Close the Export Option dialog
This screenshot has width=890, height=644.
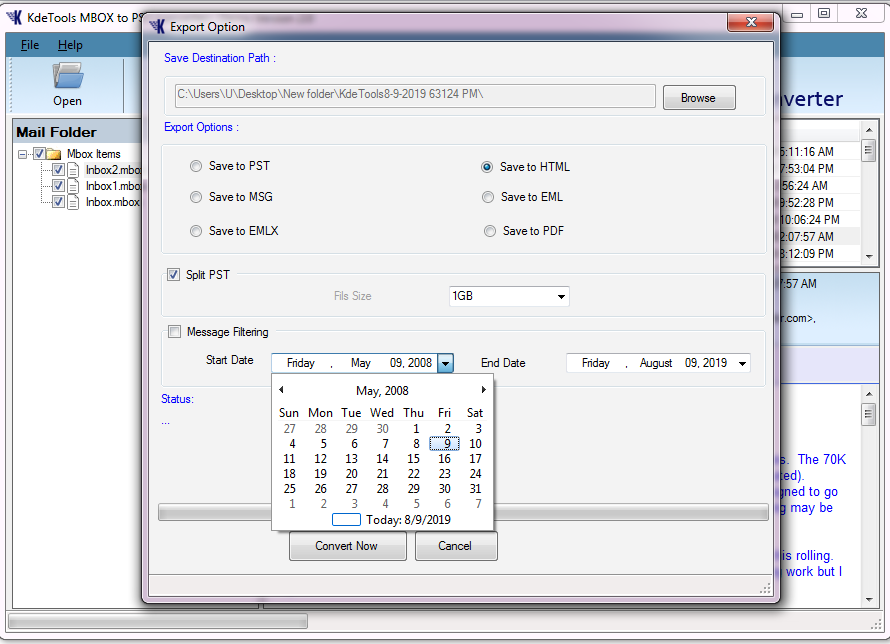(x=753, y=22)
